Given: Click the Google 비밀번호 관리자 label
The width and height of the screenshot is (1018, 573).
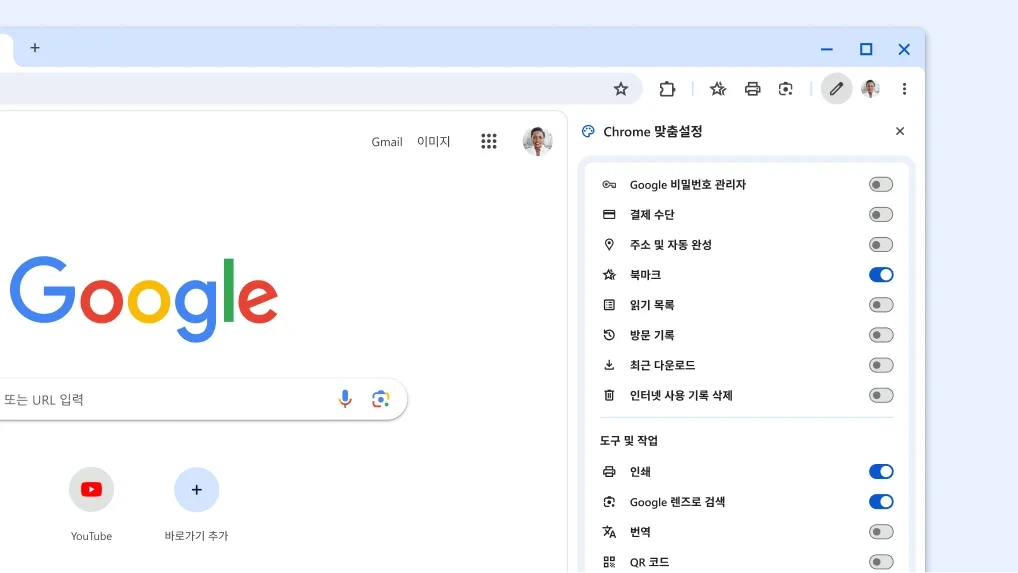Looking at the screenshot, I should tap(688, 184).
